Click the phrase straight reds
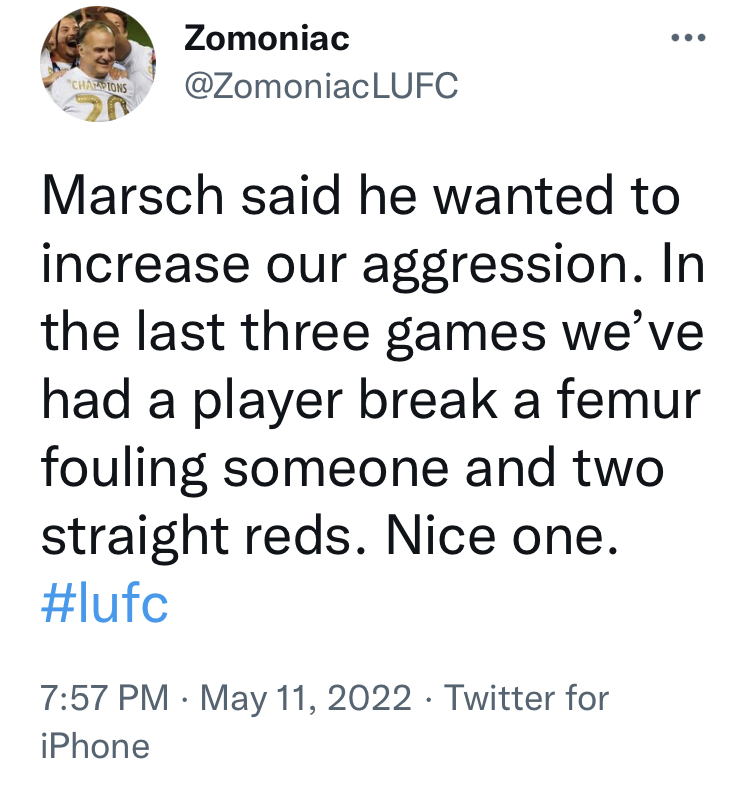This screenshot has width=750, height=799. (203, 537)
